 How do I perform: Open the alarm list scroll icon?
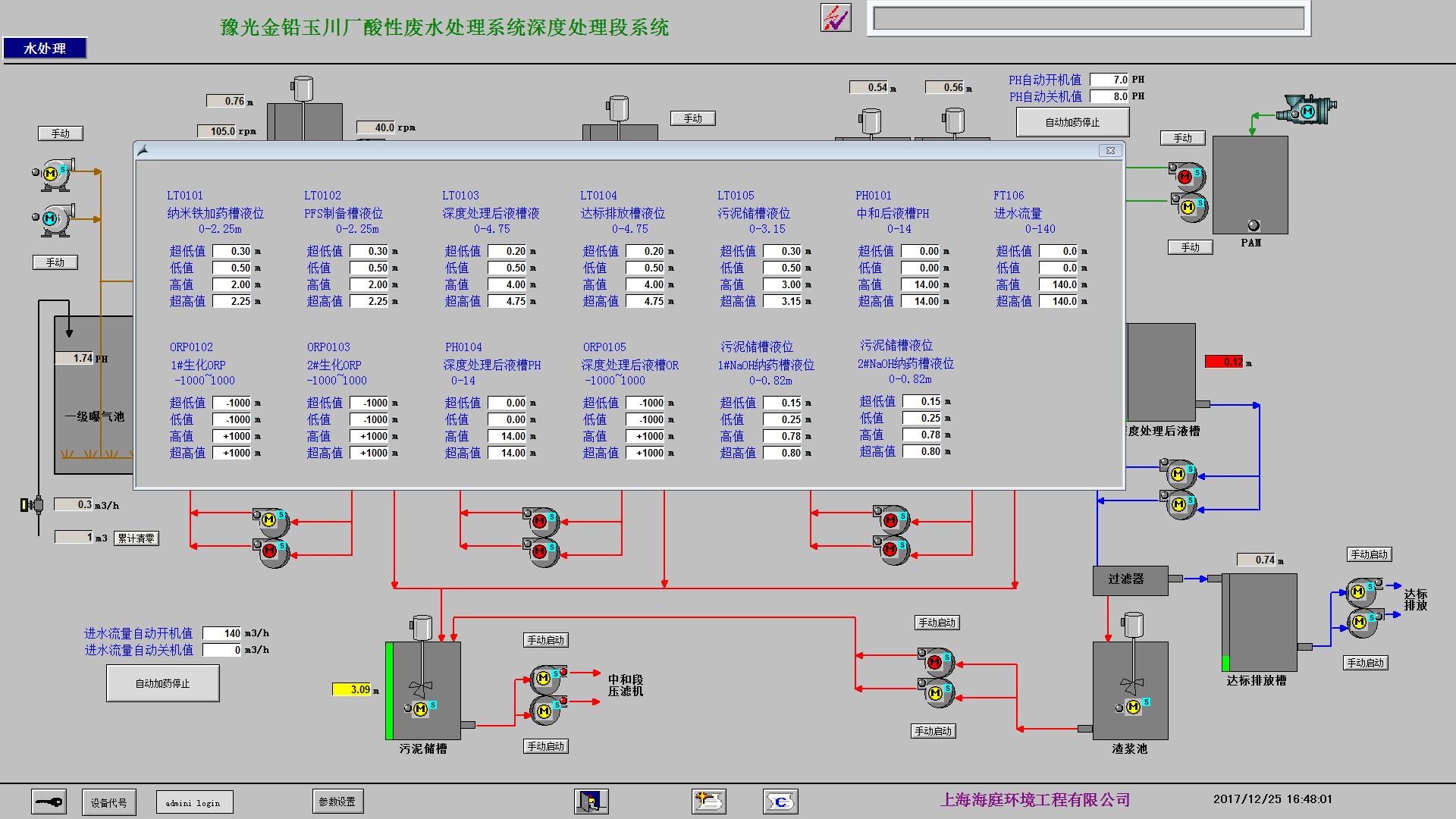click(x=708, y=801)
